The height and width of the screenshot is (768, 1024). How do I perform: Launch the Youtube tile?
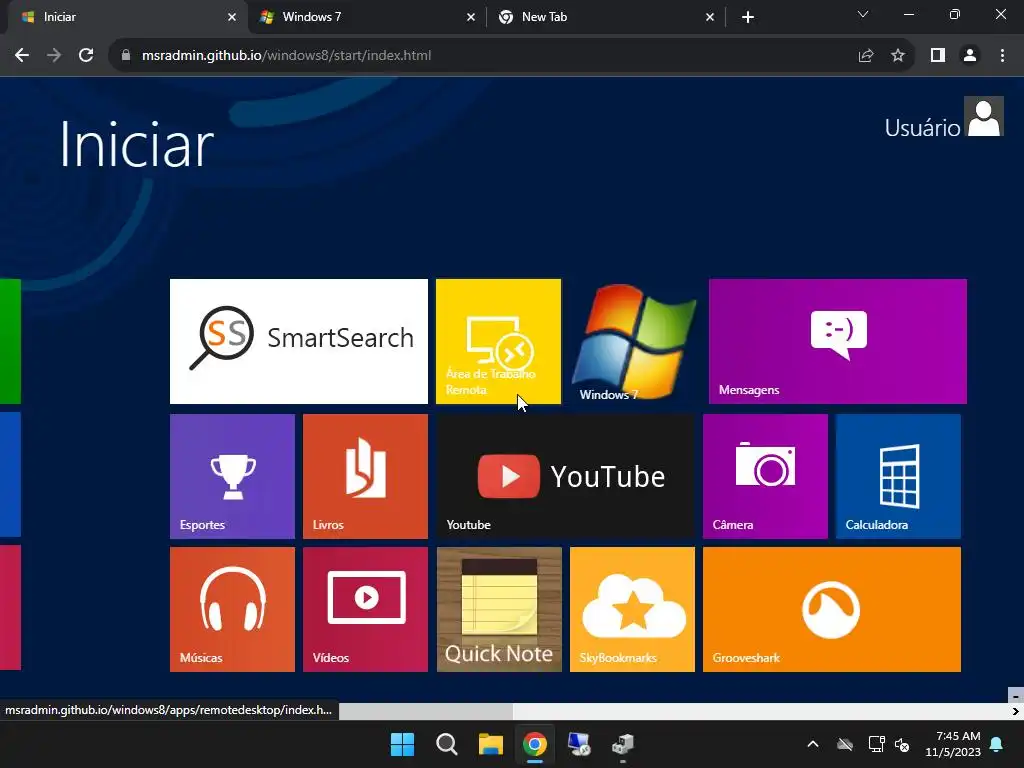[565, 476]
